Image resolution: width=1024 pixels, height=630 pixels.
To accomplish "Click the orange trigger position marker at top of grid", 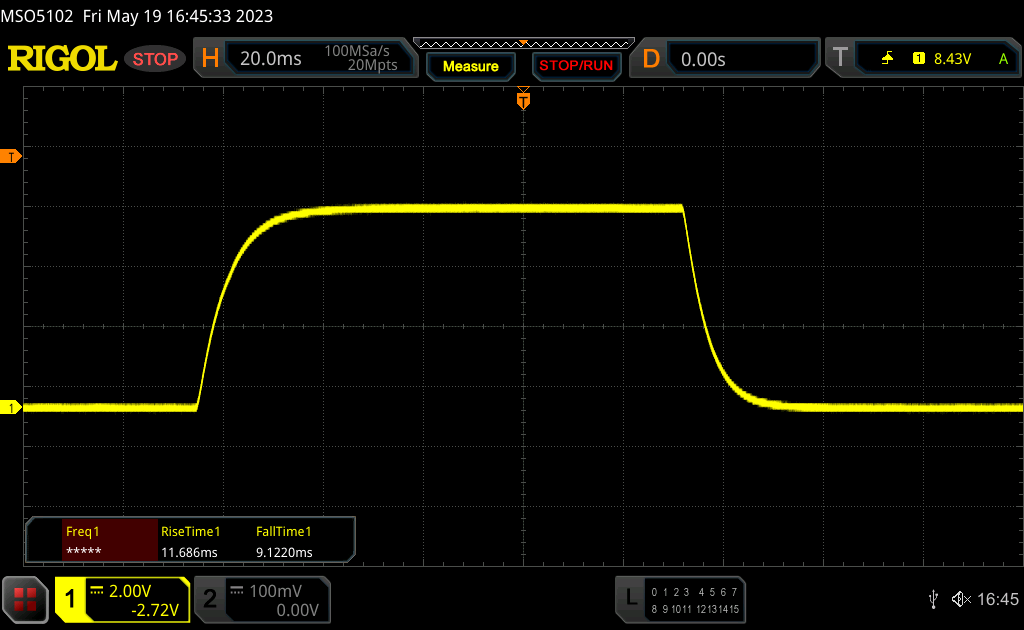I will [522, 99].
